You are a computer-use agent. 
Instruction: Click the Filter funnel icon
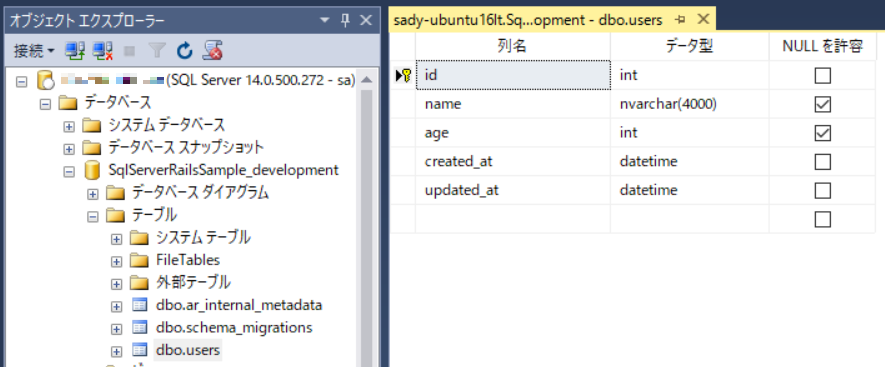157,51
